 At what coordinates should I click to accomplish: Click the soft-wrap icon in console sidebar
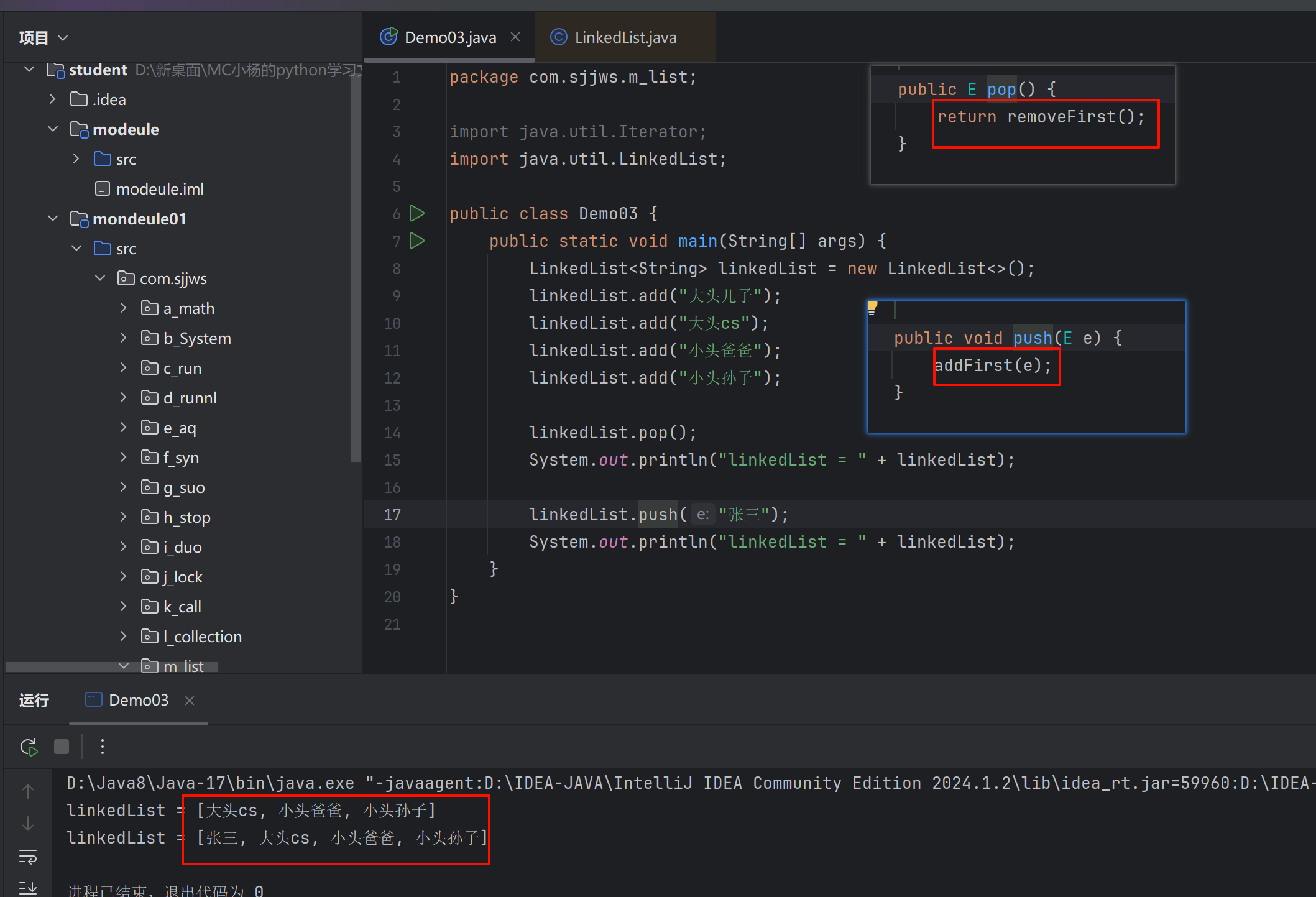click(x=28, y=857)
